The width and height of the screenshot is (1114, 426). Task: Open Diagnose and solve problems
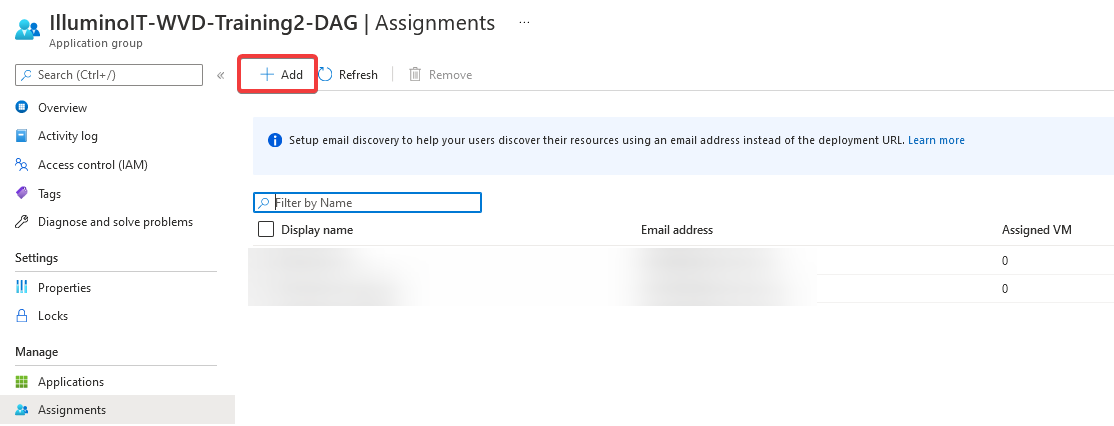(115, 222)
